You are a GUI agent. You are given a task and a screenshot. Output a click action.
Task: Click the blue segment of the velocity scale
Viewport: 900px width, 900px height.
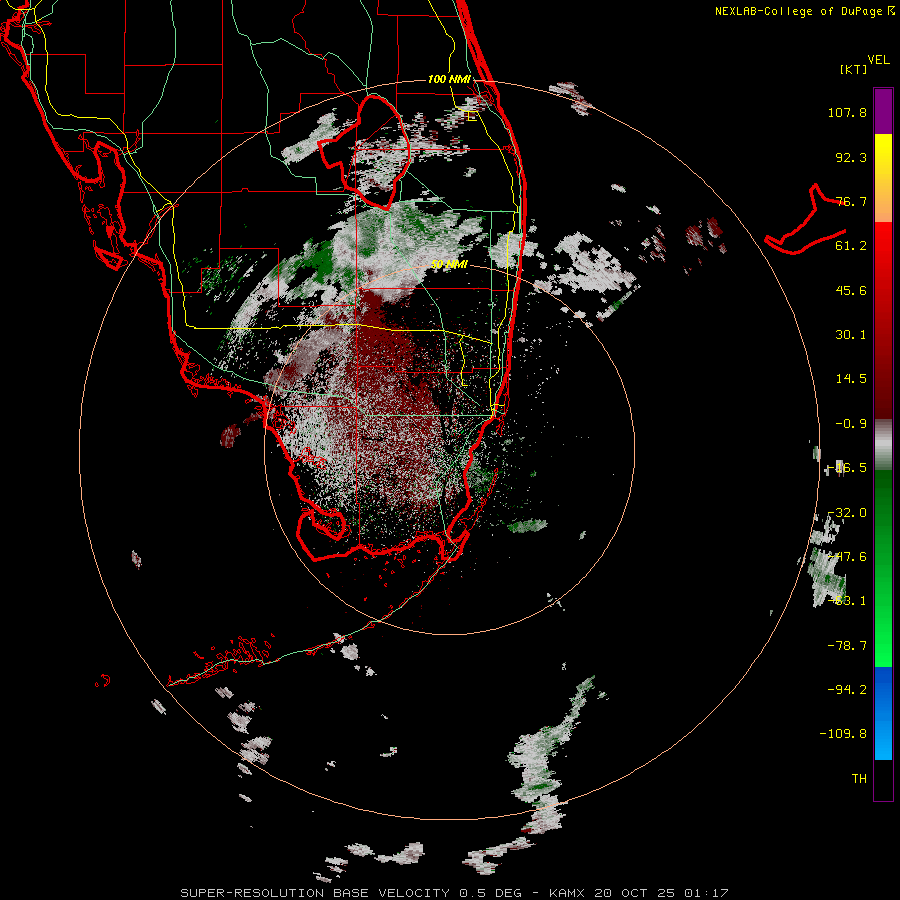[883, 713]
